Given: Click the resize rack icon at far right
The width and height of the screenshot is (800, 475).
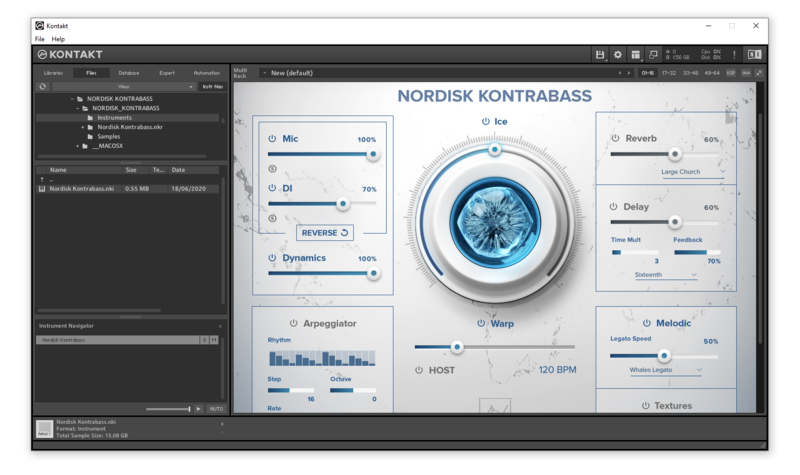Looking at the screenshot, I should pos(759,73).
